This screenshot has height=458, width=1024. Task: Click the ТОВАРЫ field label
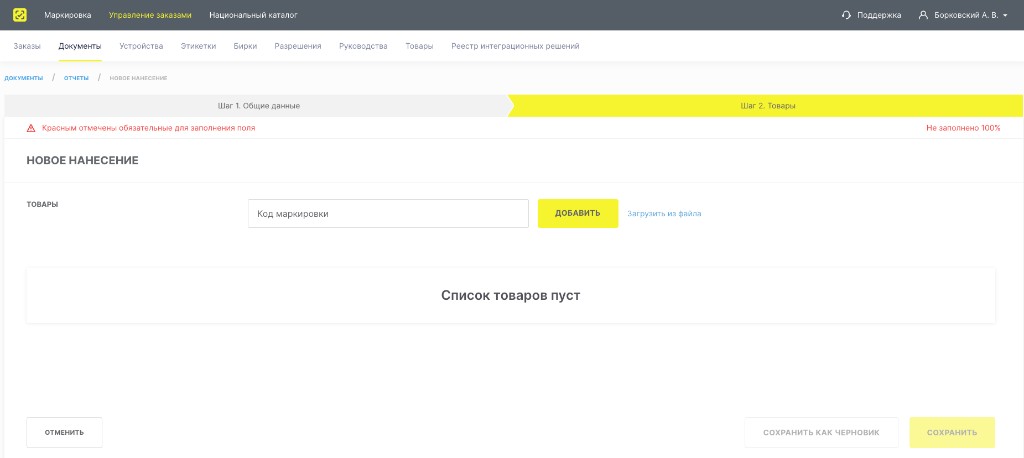(x=42, y=204)
